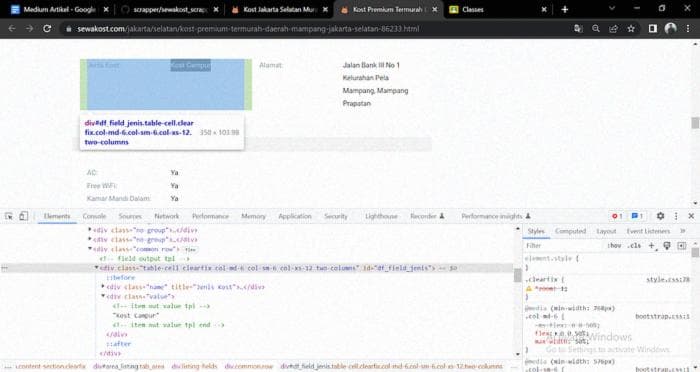Click the translate page icon in address bar
The image size is (700, 372).
[578, 29]
